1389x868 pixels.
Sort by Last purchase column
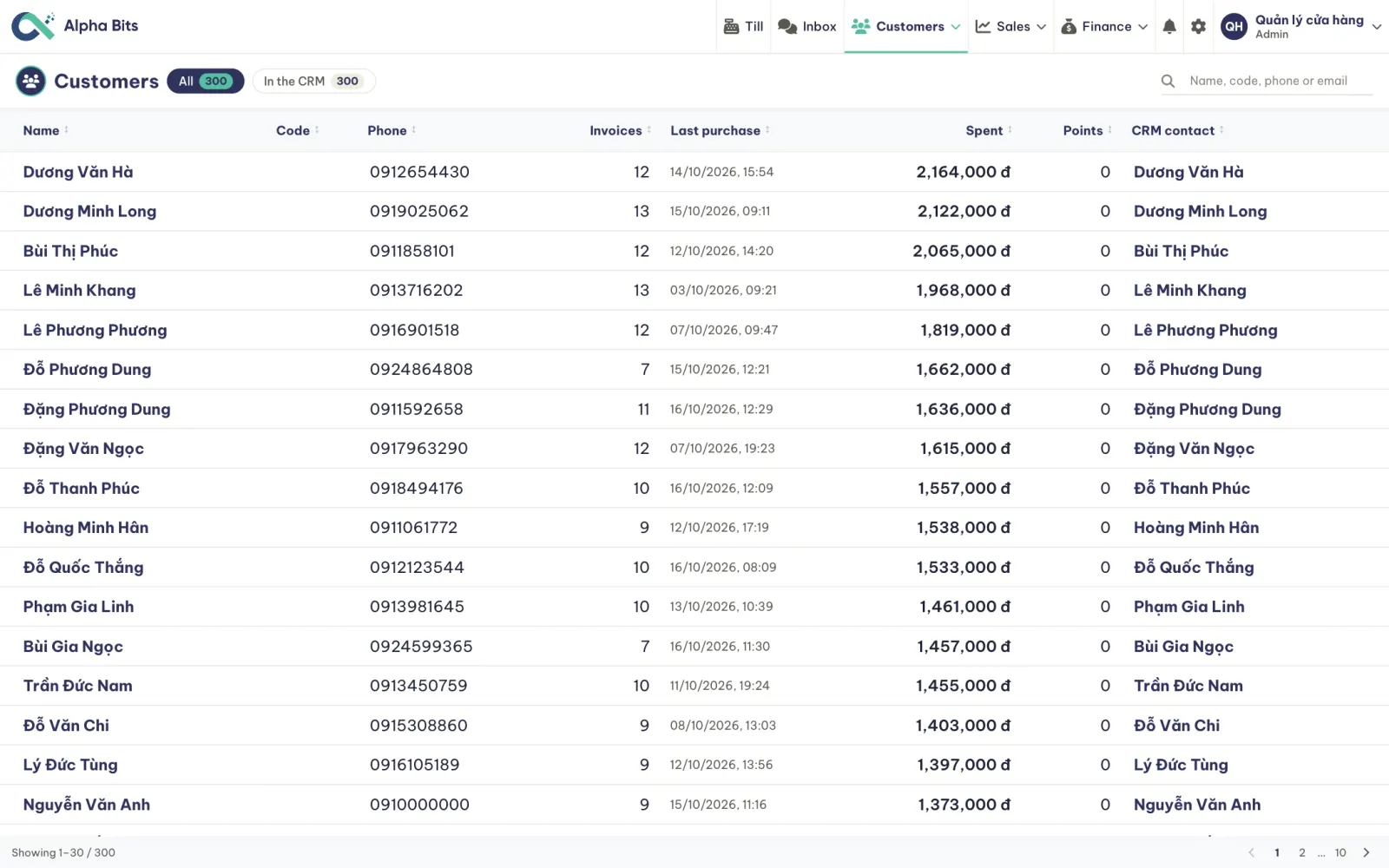click(720, 130)
